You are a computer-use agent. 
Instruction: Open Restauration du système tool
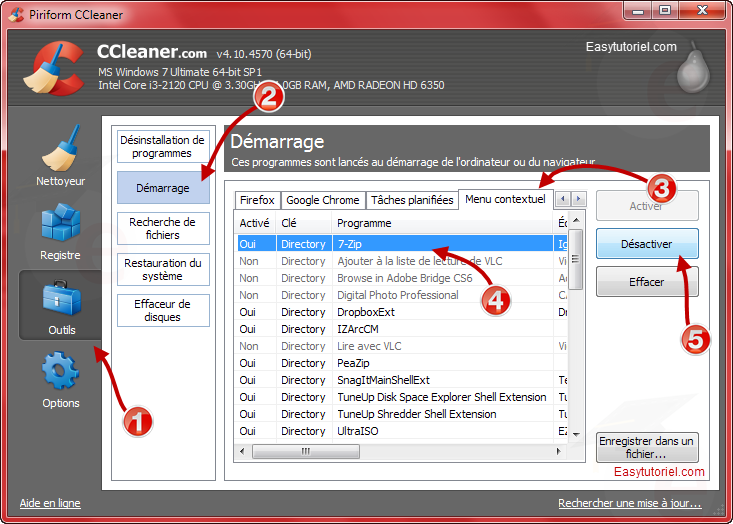163,269
